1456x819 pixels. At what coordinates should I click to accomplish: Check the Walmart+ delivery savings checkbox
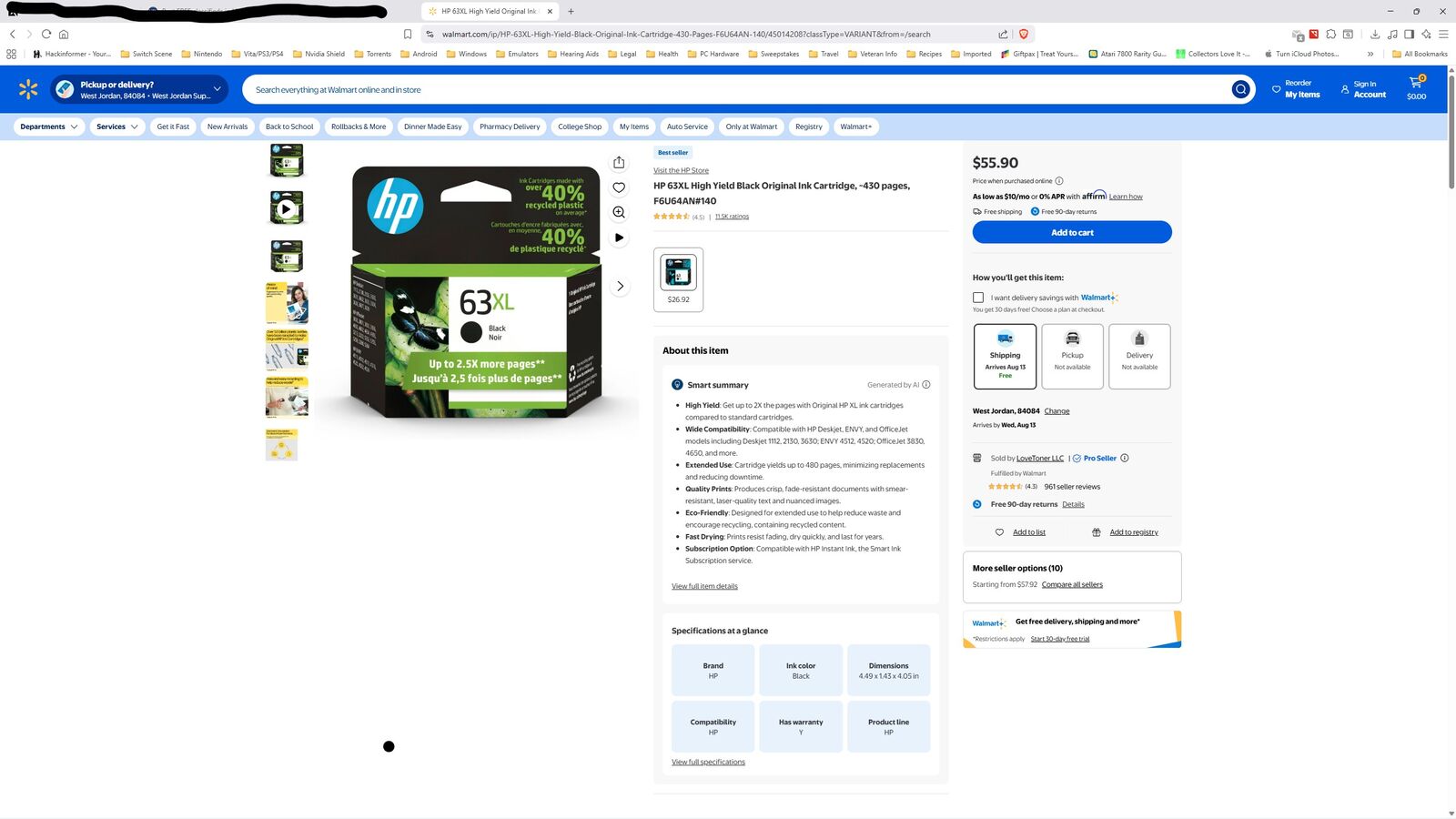pyautogui.click(x=978, y=298)
